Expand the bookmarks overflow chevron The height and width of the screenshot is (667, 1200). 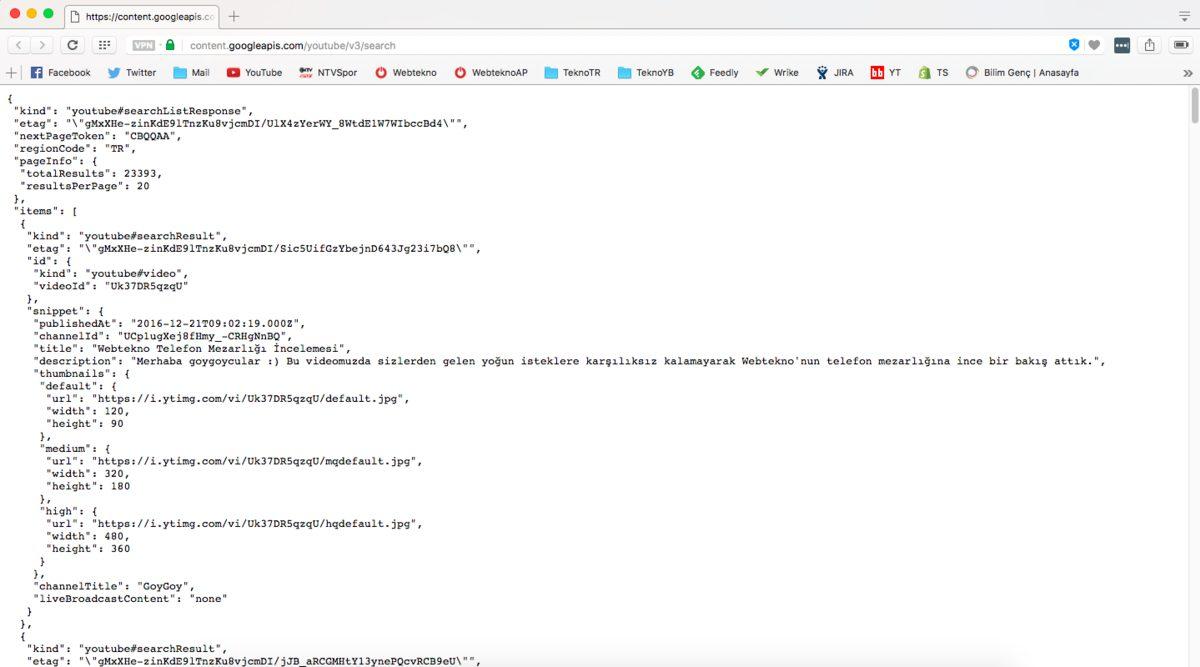[1187, 73]
